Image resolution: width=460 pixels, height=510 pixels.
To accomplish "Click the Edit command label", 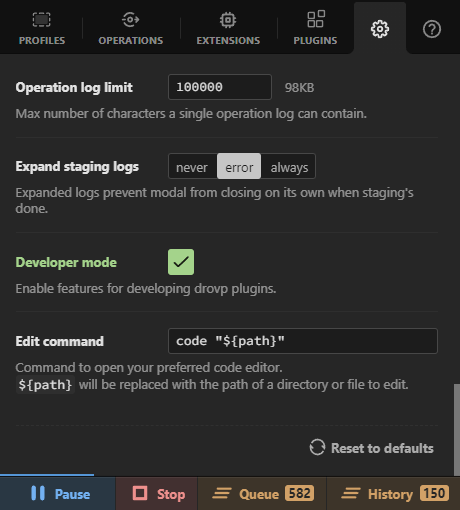I will click(59, 341).
